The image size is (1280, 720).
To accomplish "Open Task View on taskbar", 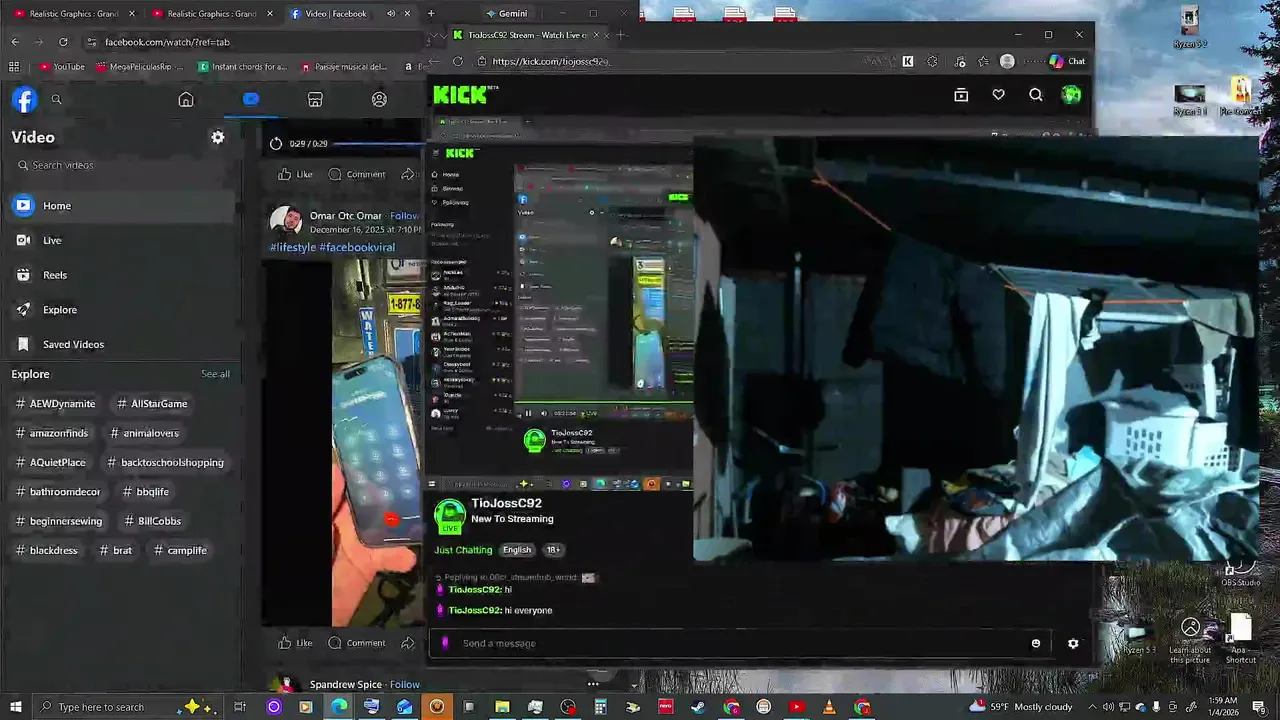I will click(x=240, y=707).
